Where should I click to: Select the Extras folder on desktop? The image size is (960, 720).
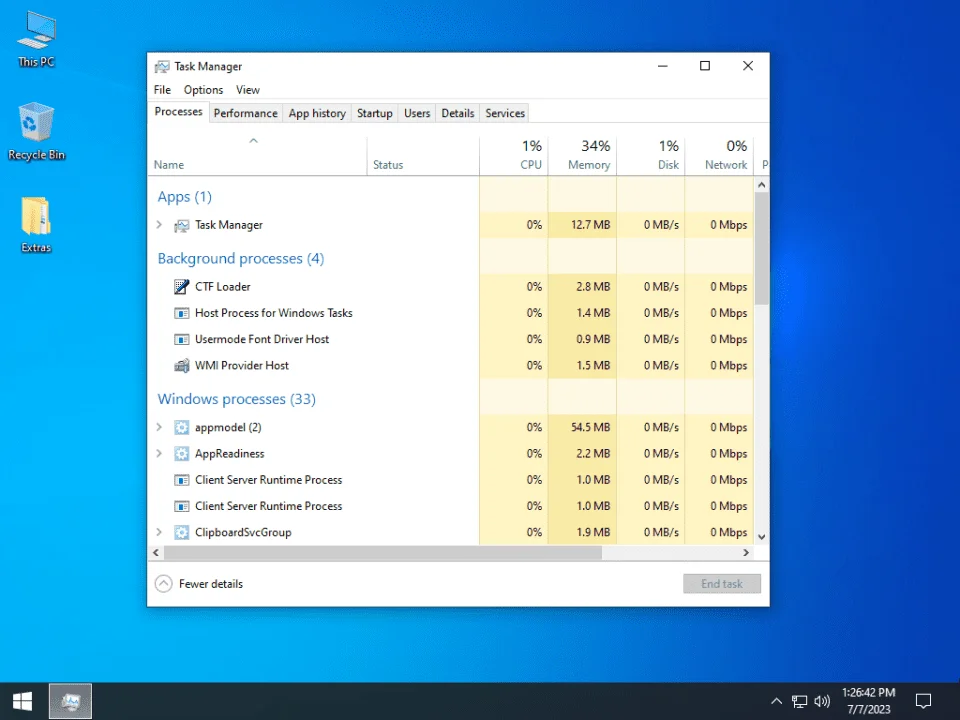point(36,225)
